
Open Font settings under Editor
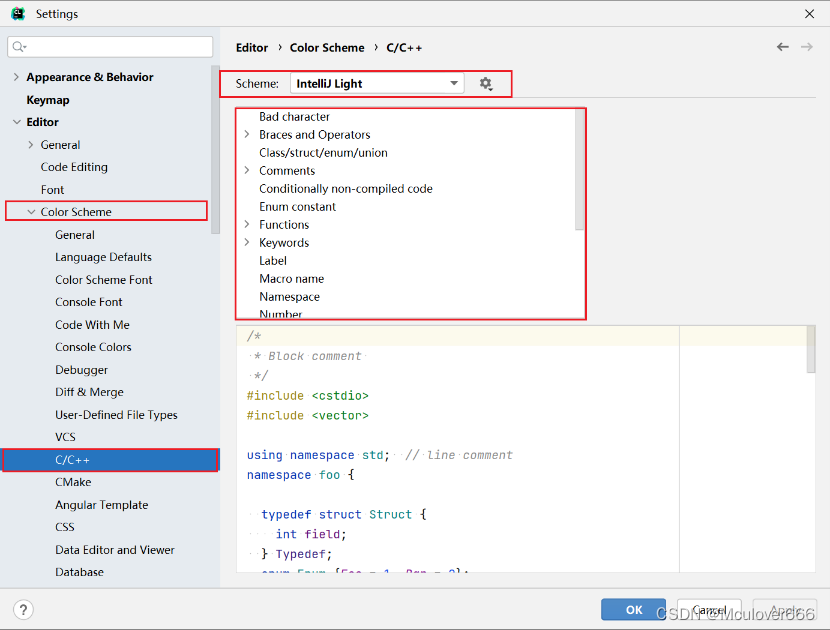[52, 190]
